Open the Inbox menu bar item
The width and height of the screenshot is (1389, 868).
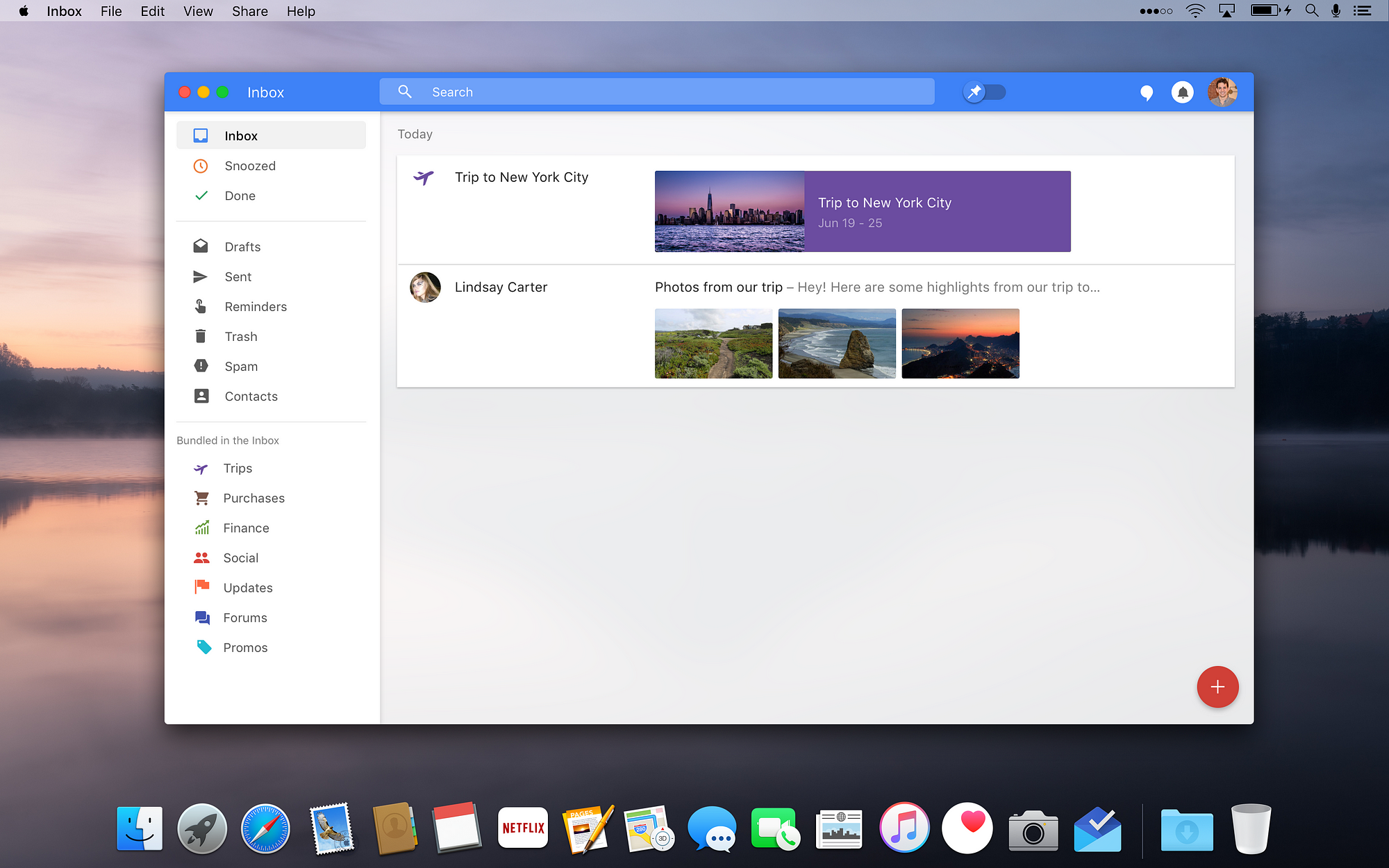64,11
